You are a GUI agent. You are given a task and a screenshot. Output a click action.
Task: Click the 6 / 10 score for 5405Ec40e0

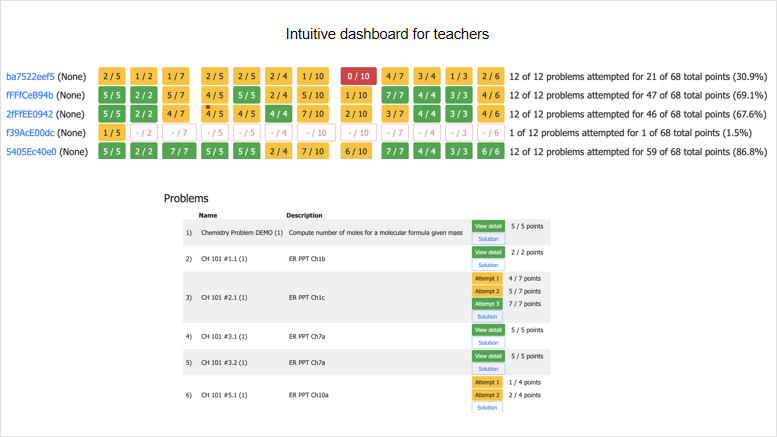pos(357,152)
